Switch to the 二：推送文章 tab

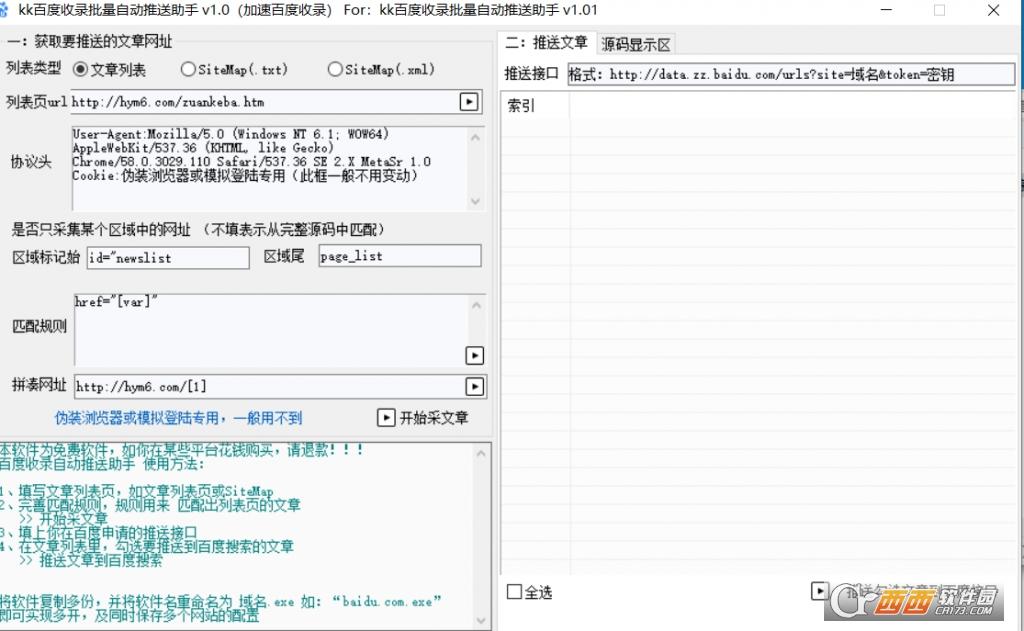tap(547, 43)
